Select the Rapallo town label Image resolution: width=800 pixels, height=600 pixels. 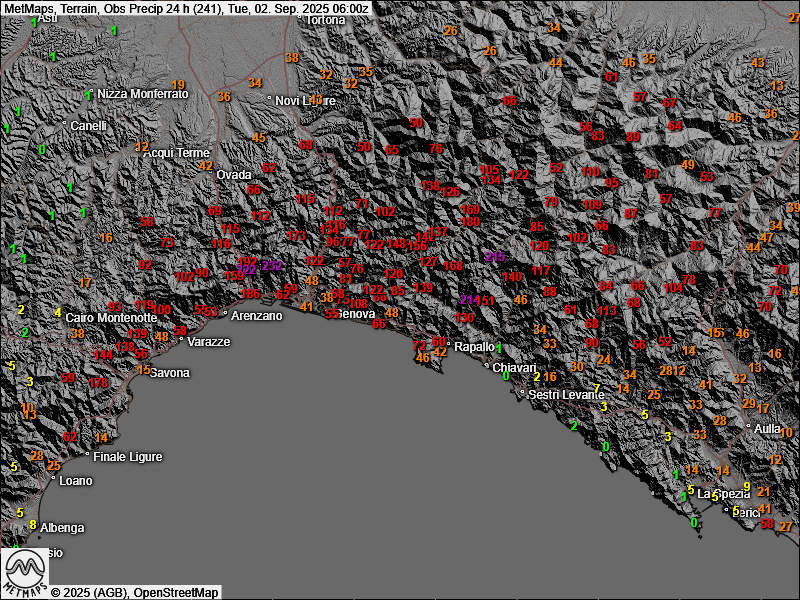474,347
